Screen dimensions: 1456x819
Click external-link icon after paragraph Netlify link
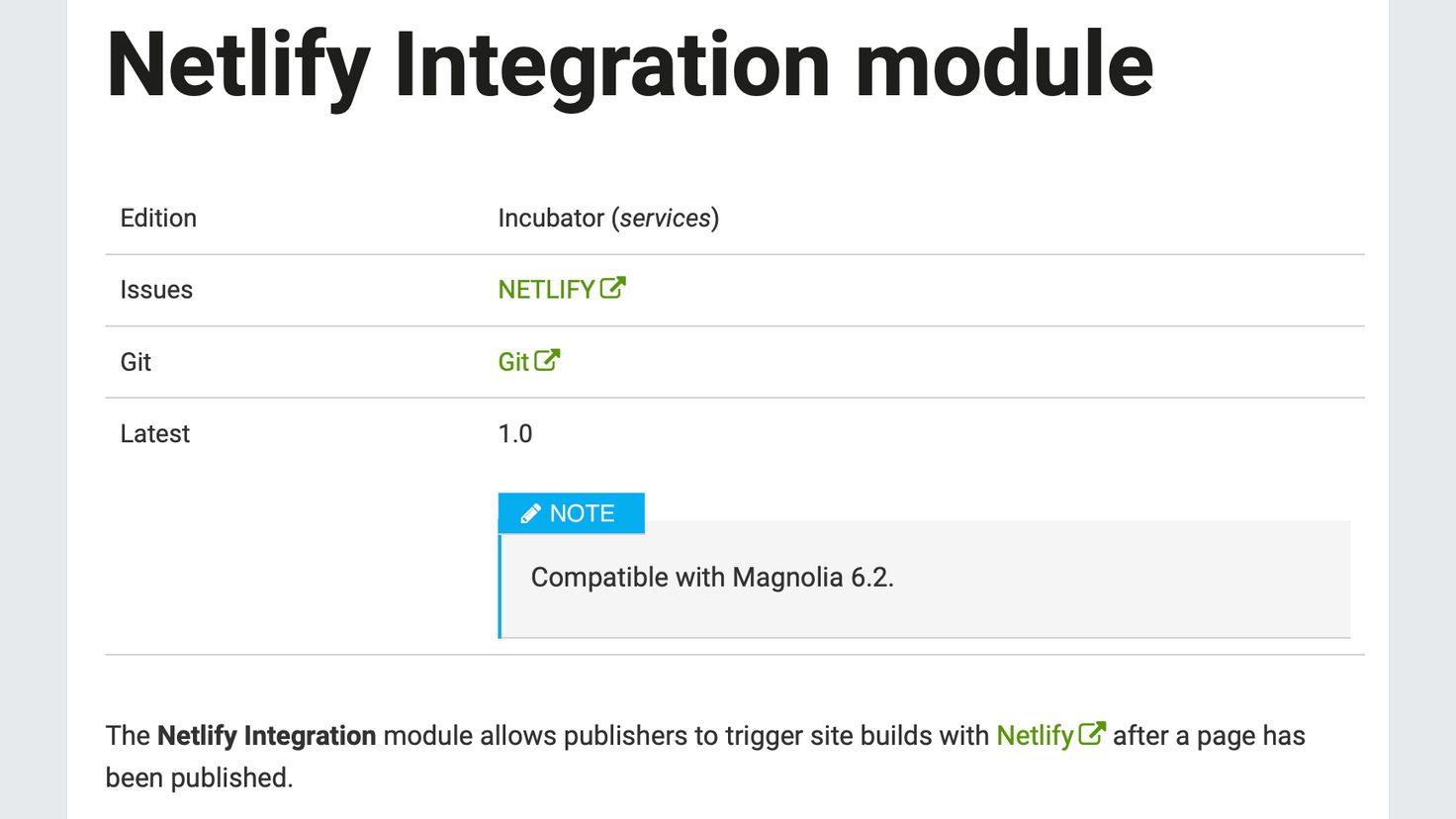tap(1092, 734)
